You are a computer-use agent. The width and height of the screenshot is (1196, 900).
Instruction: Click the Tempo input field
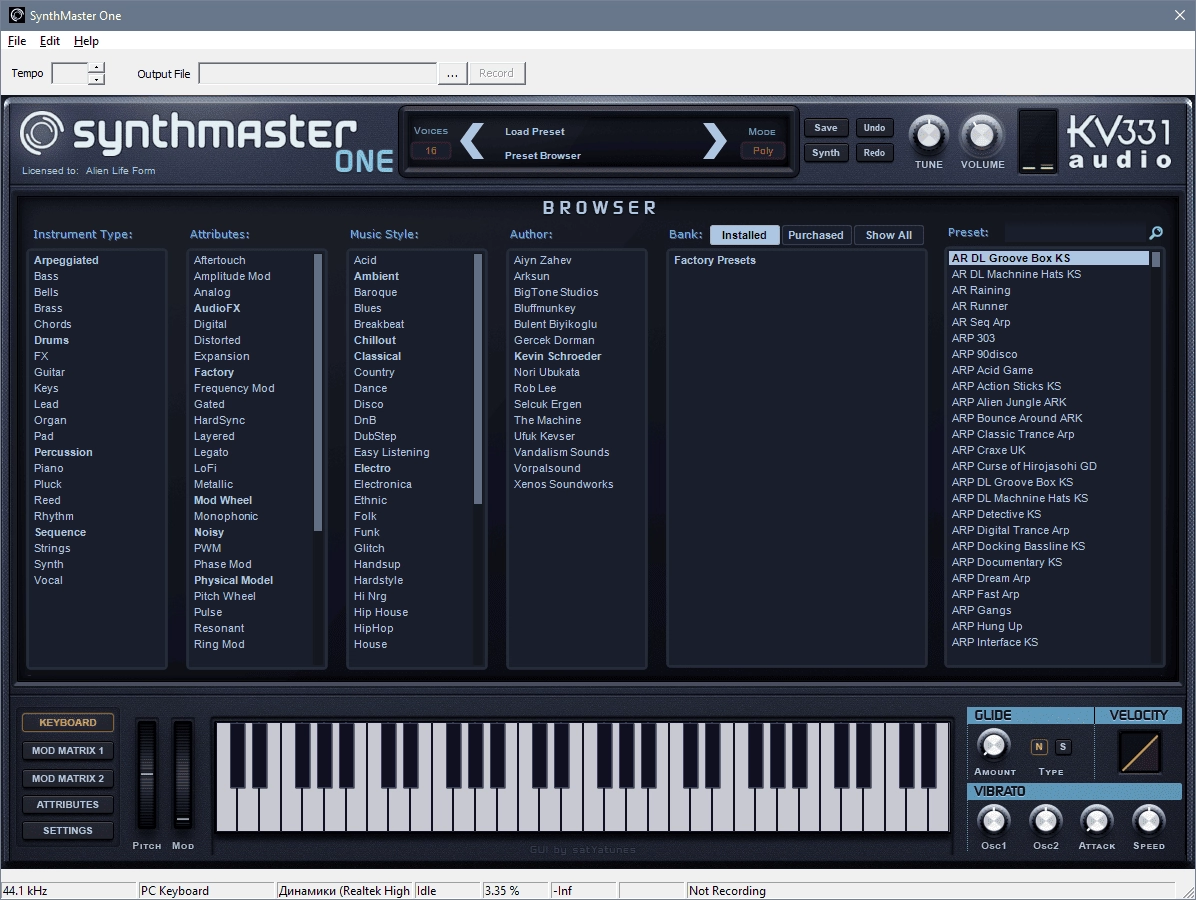[69, 73]
